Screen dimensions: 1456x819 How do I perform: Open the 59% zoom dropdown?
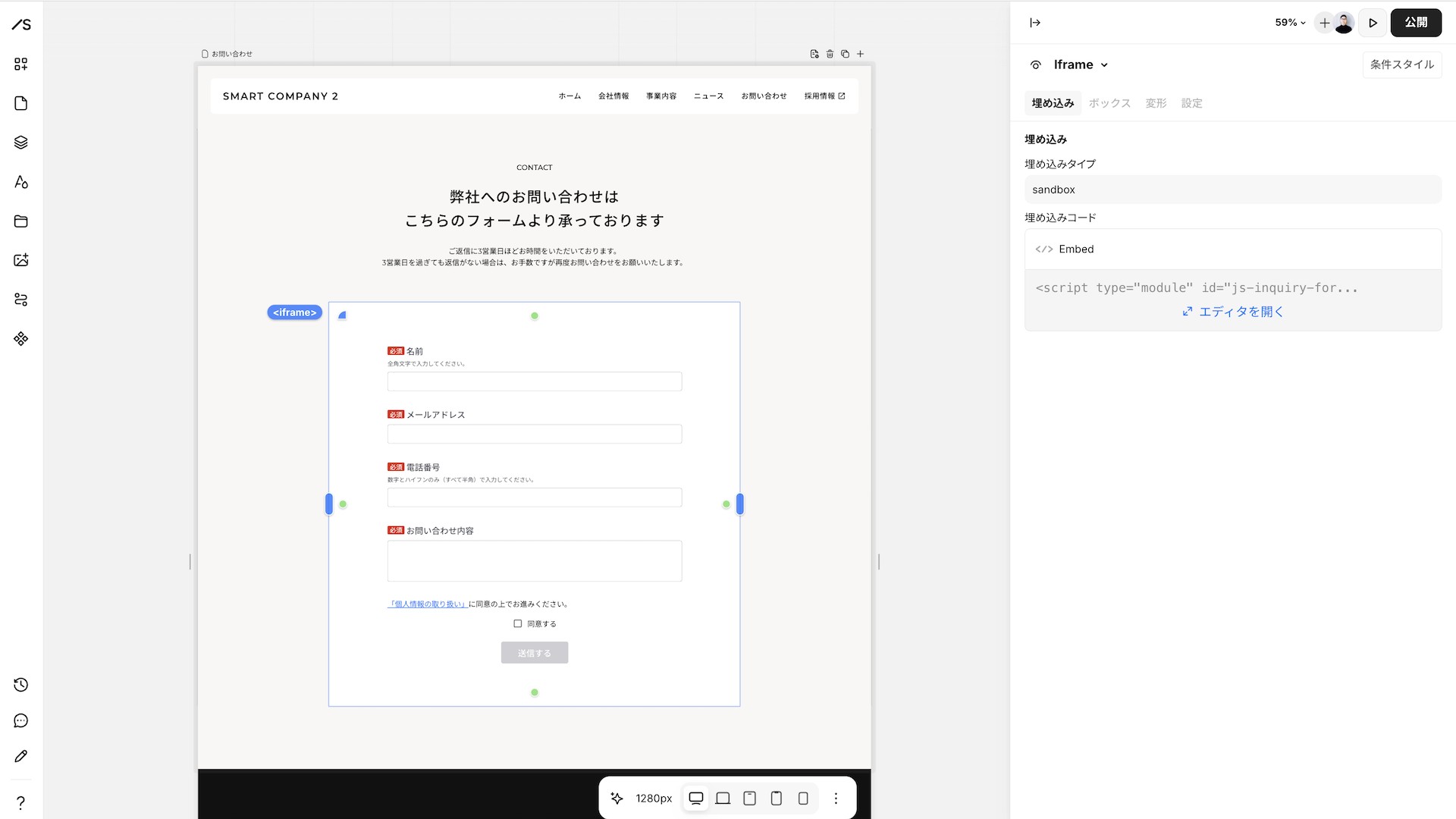pyautogui.click(x=1290, y=23)
